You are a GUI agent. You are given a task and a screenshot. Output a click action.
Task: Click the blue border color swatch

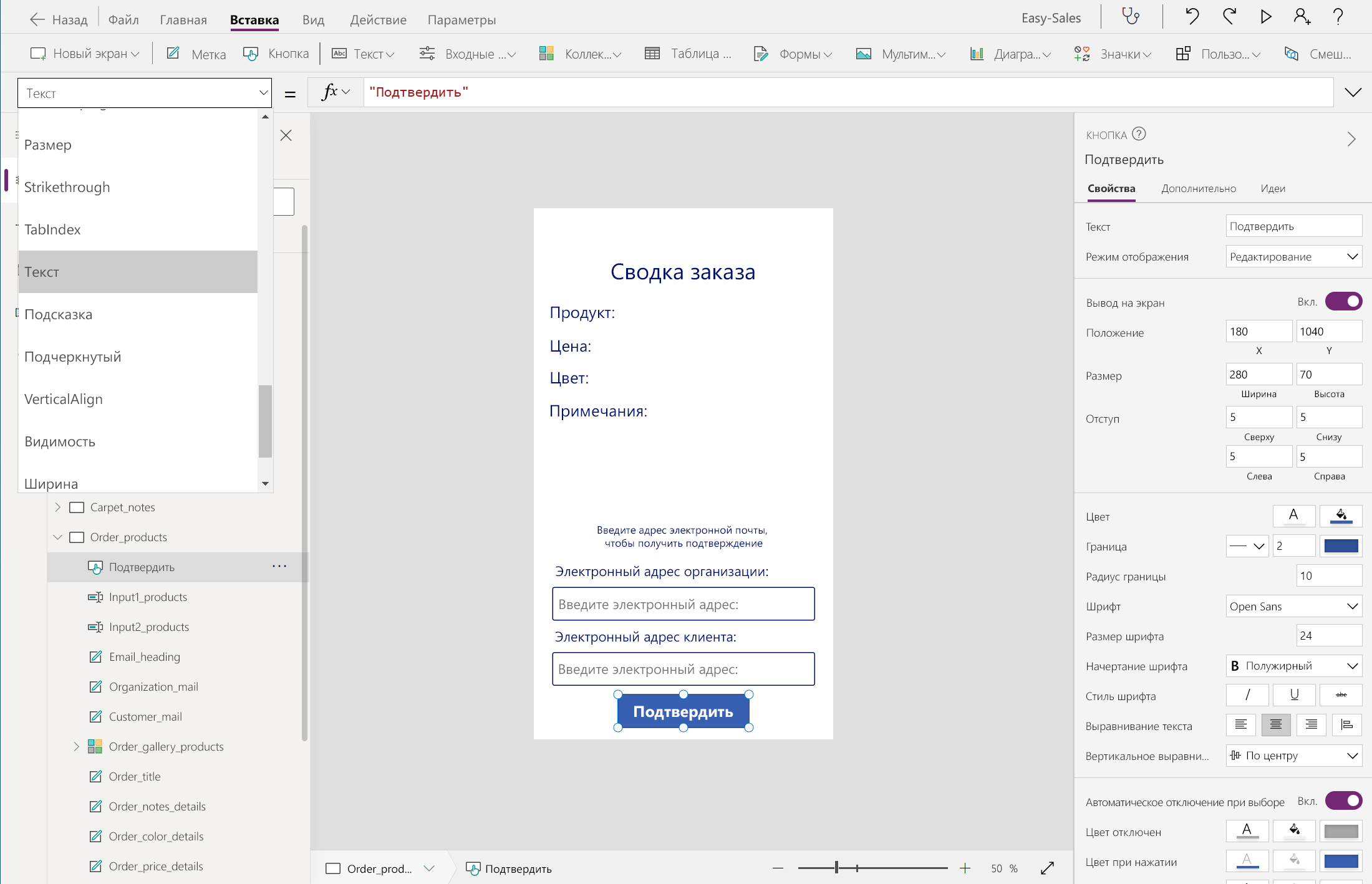tap(1341, 546)
